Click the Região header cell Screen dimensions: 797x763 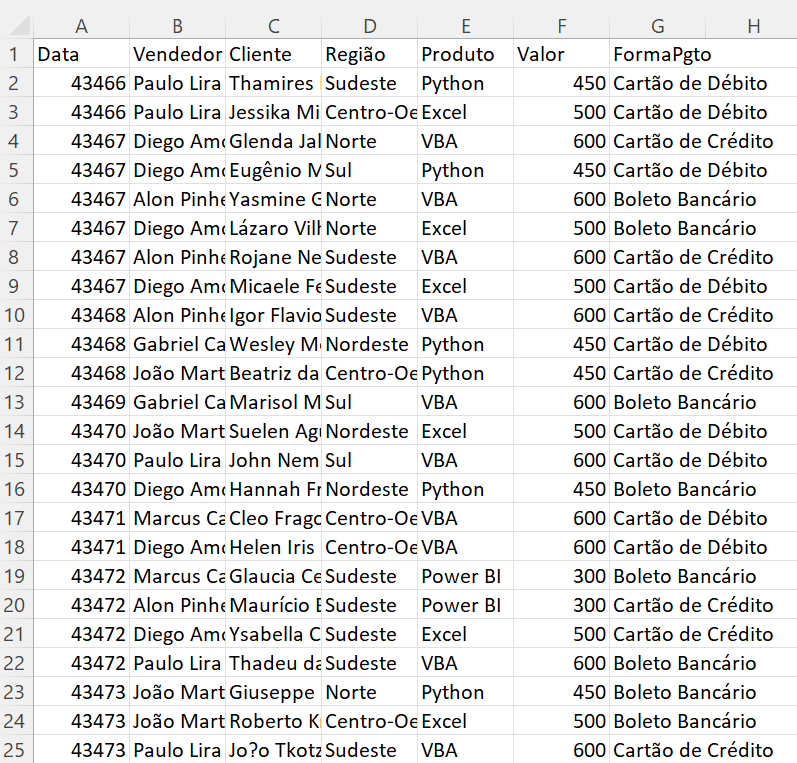pyautogui.click(x=370, y=54)
